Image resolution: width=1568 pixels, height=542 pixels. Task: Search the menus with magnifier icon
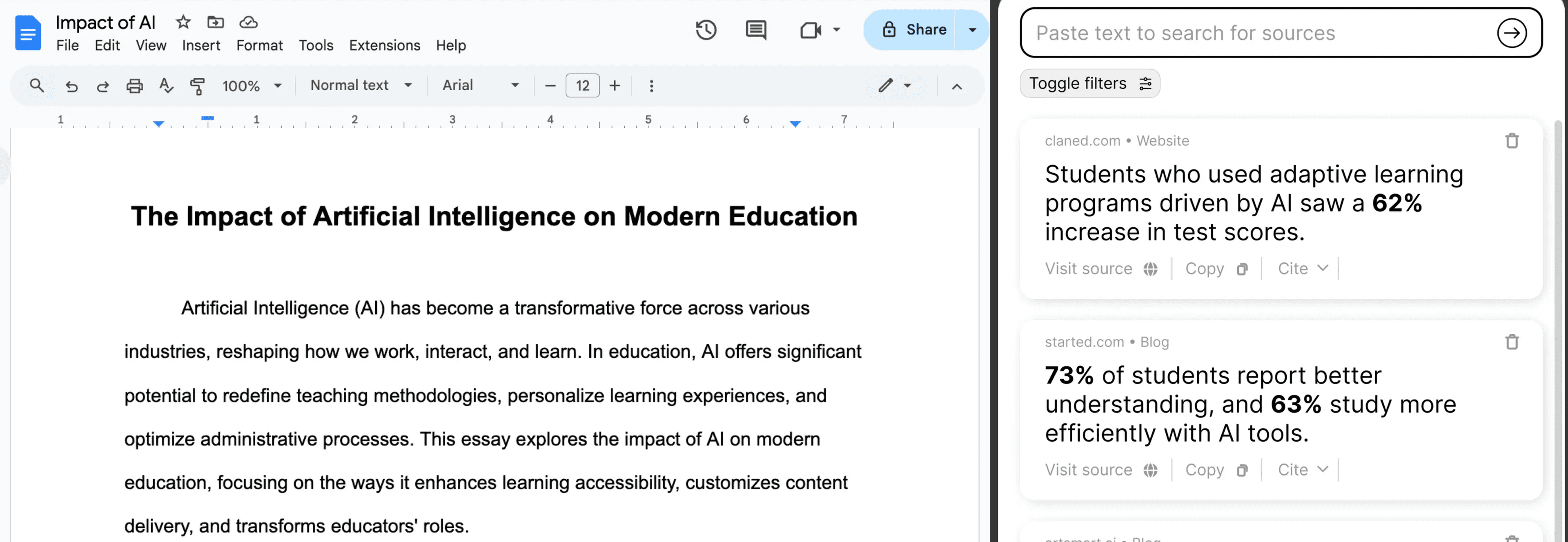click(x=37, y=86)
